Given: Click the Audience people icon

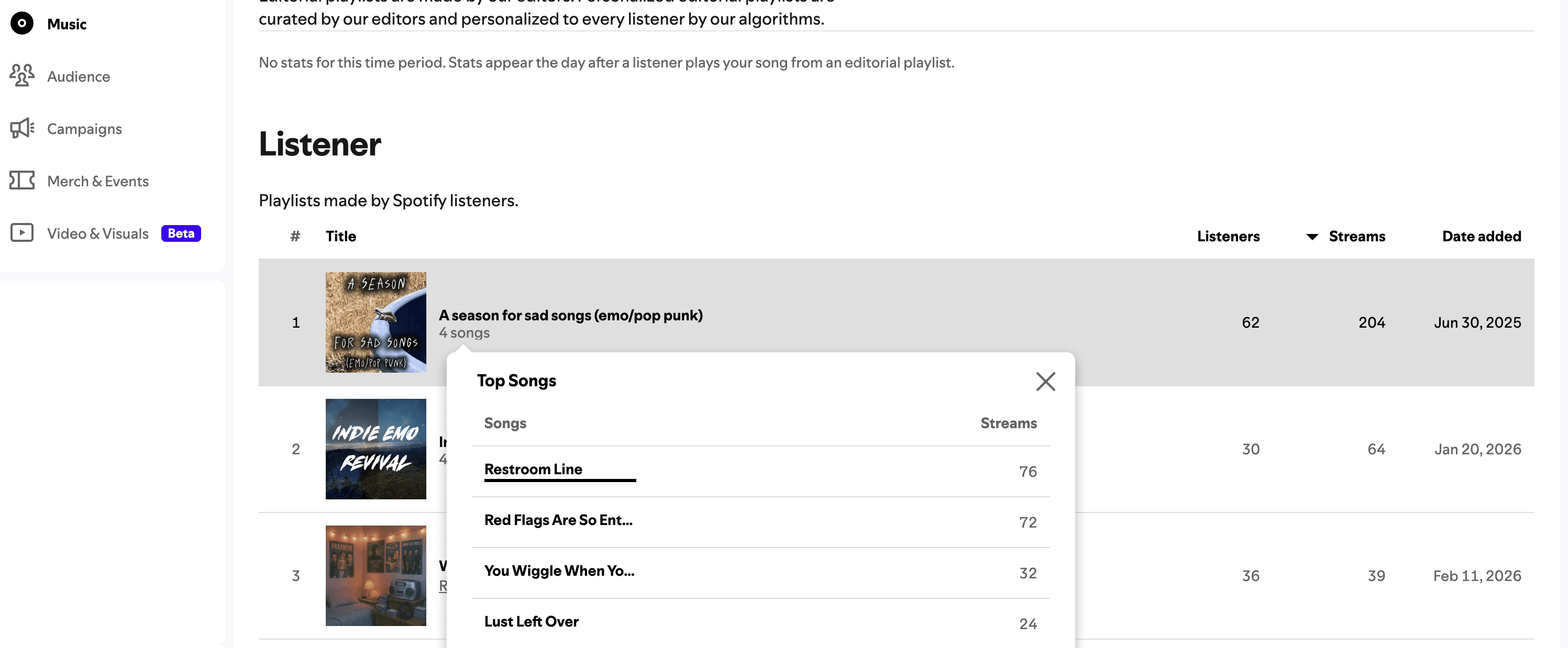Looking at the screenshot, I should pos(22,76).
